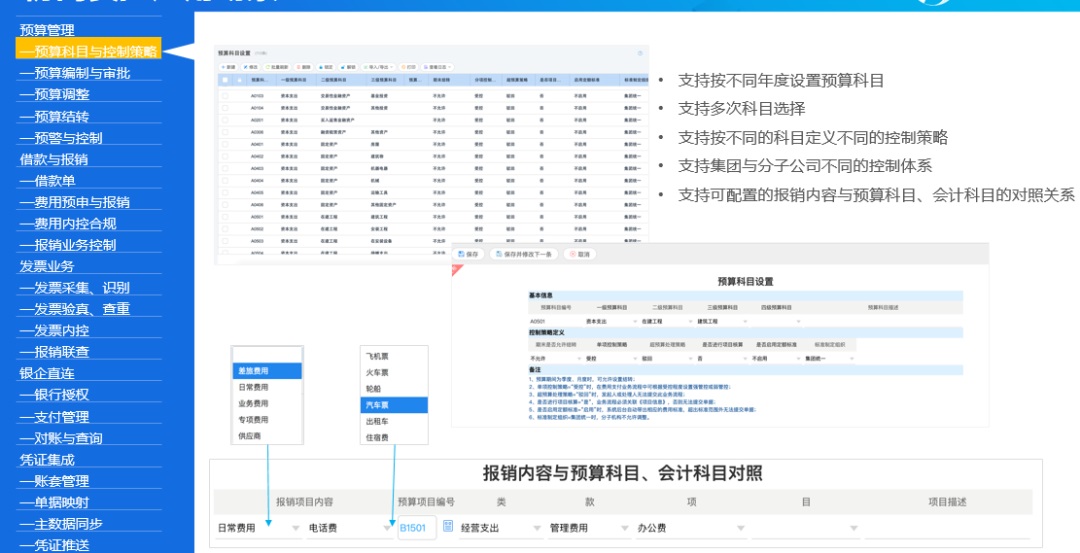Open the 管理费用 dropdown
The image size is (1080, 553).
pyautogui.click(x=590, y=528)
